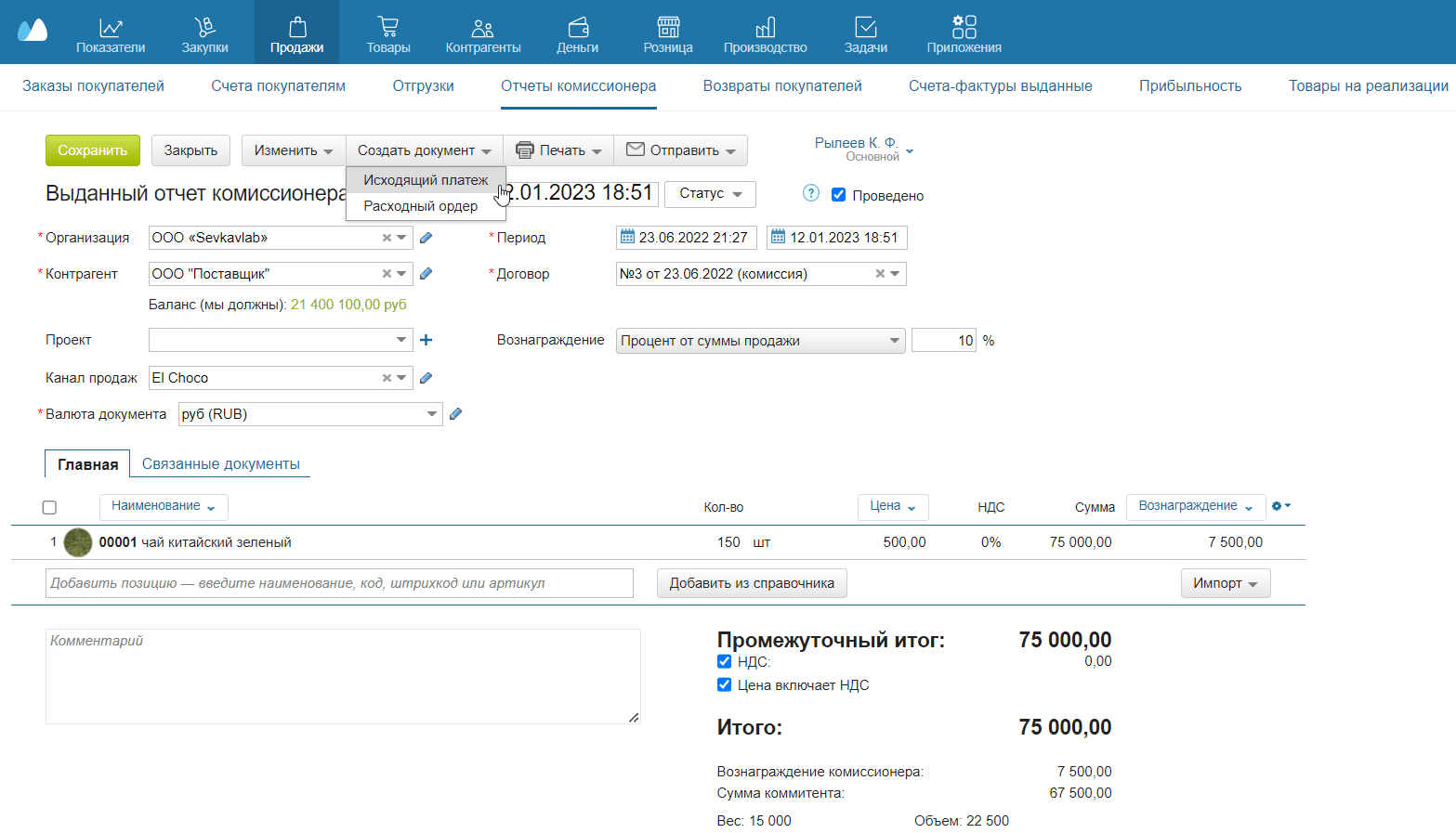Screen dimensions: 1456x833
Task: Tick the select-all checkbox in table header
Action: (49, 507)
